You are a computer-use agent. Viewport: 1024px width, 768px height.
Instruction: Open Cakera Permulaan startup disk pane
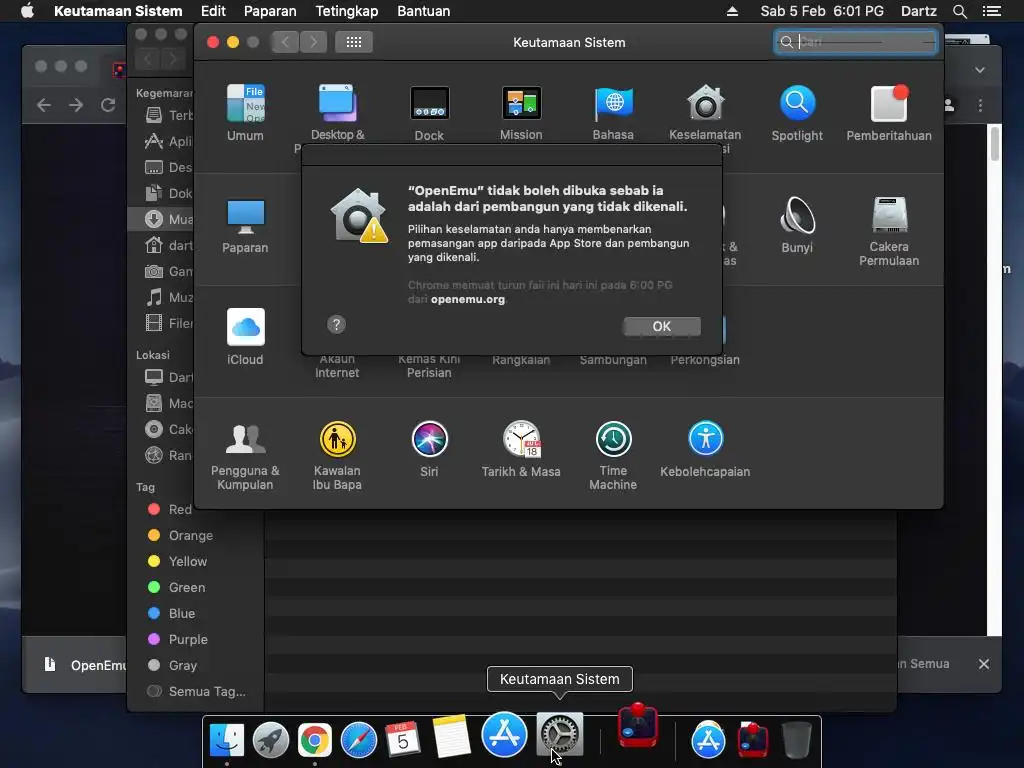click(x=889, y=231)
